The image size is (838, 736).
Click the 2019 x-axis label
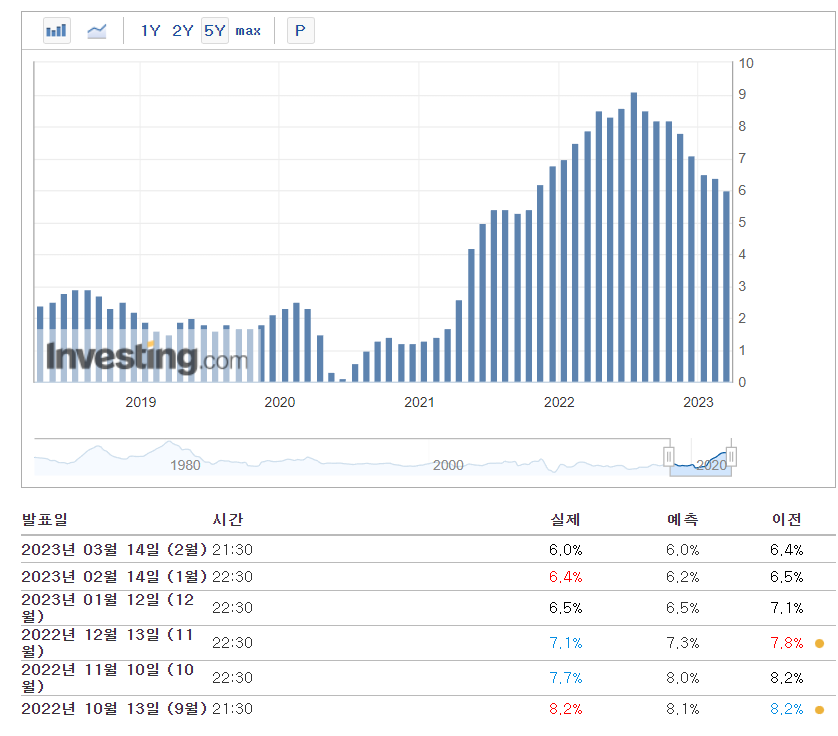pyautogui.click(x=141, y=402)
